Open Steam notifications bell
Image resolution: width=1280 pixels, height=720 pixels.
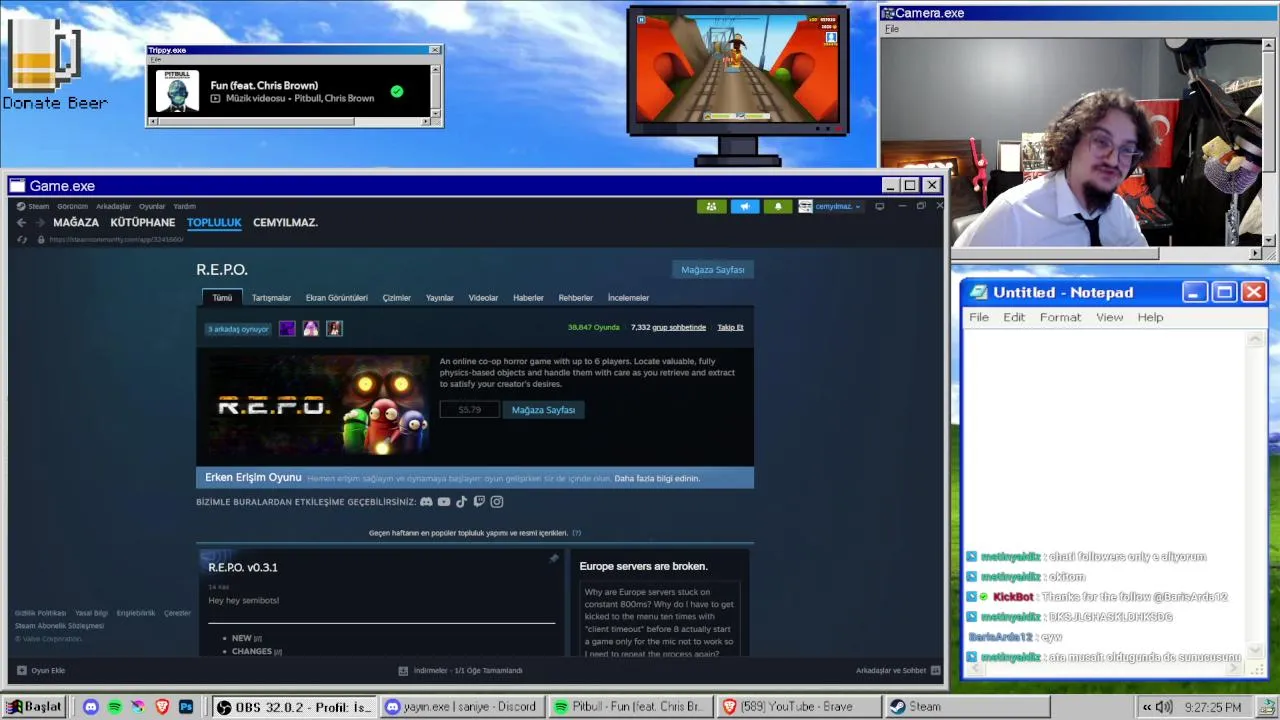point(778,206)
